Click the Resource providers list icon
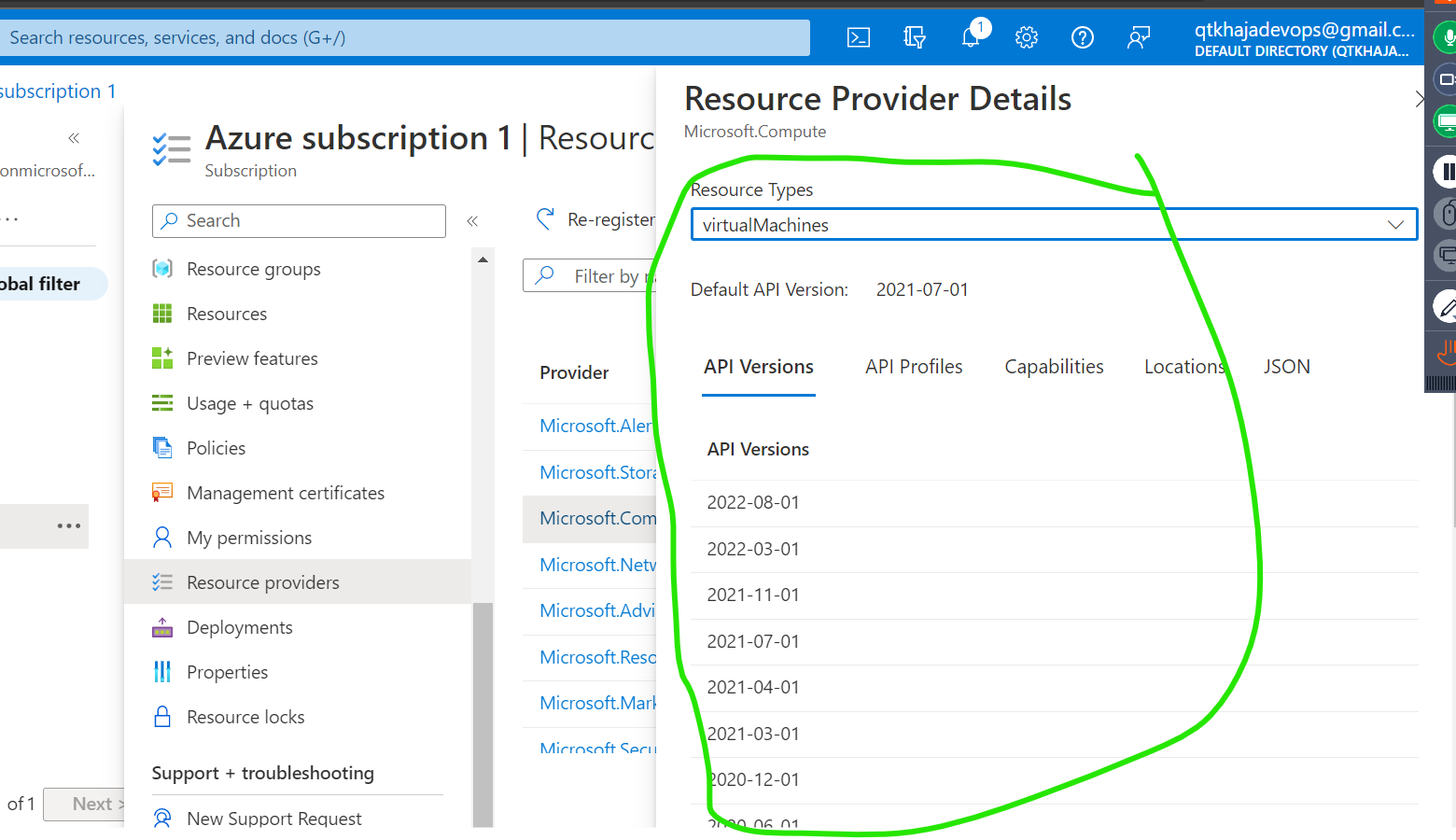The image size is (1456, 840). tap(162, 582)
